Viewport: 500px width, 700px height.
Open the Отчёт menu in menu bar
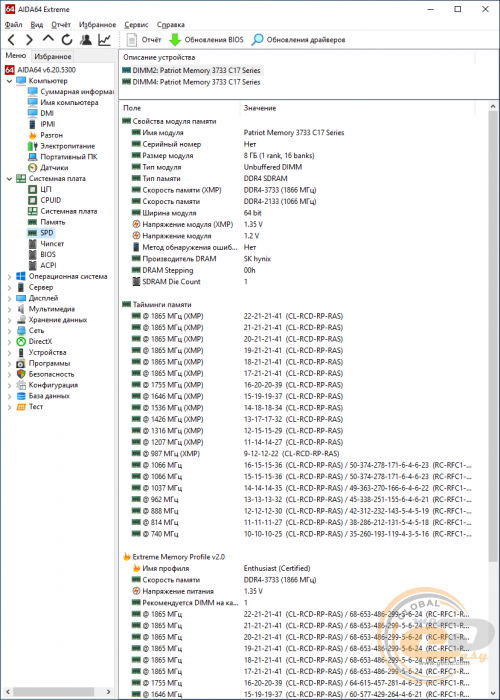(x=61, y=25)
